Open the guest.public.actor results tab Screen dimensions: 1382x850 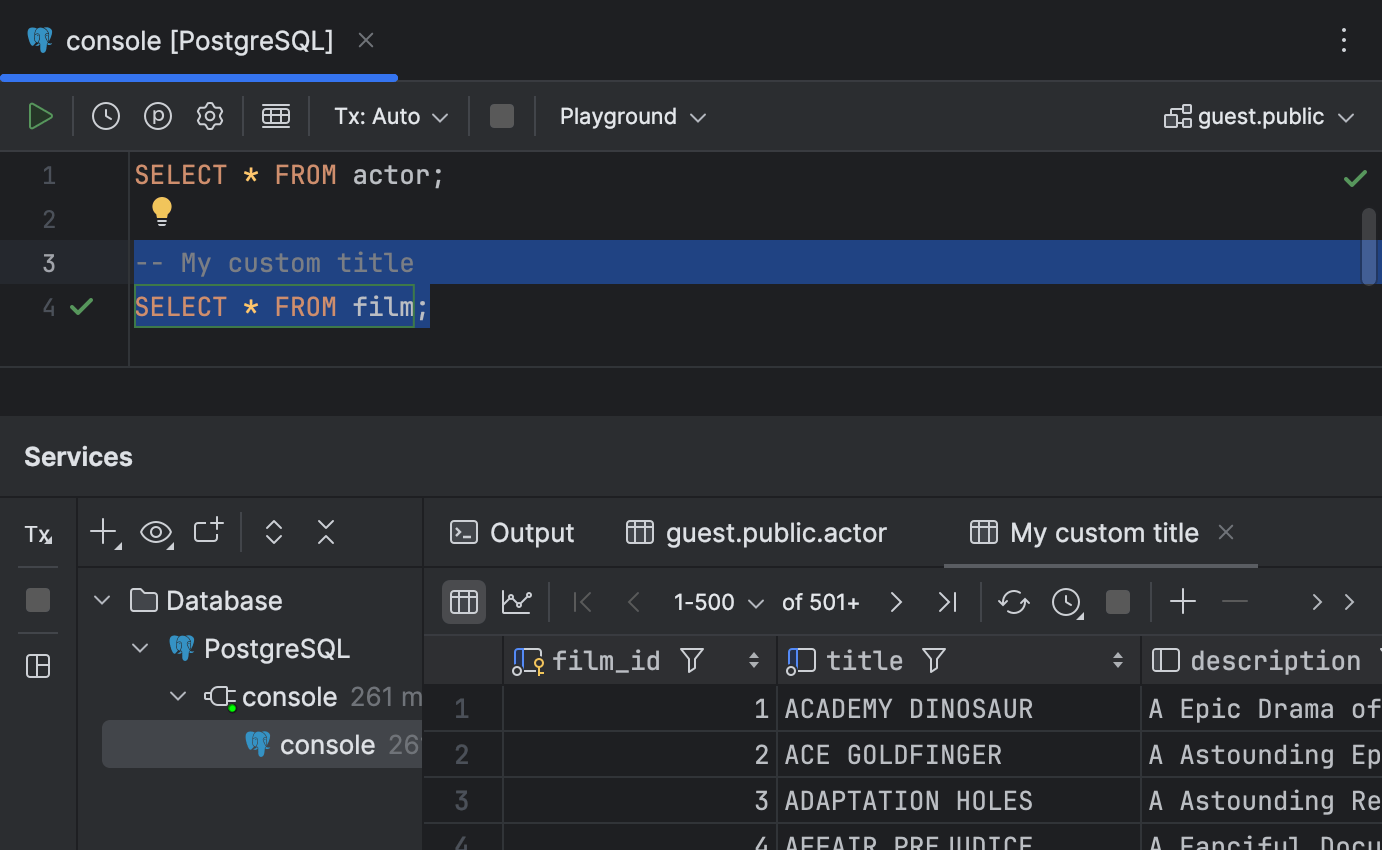click(x=756, y=533)
